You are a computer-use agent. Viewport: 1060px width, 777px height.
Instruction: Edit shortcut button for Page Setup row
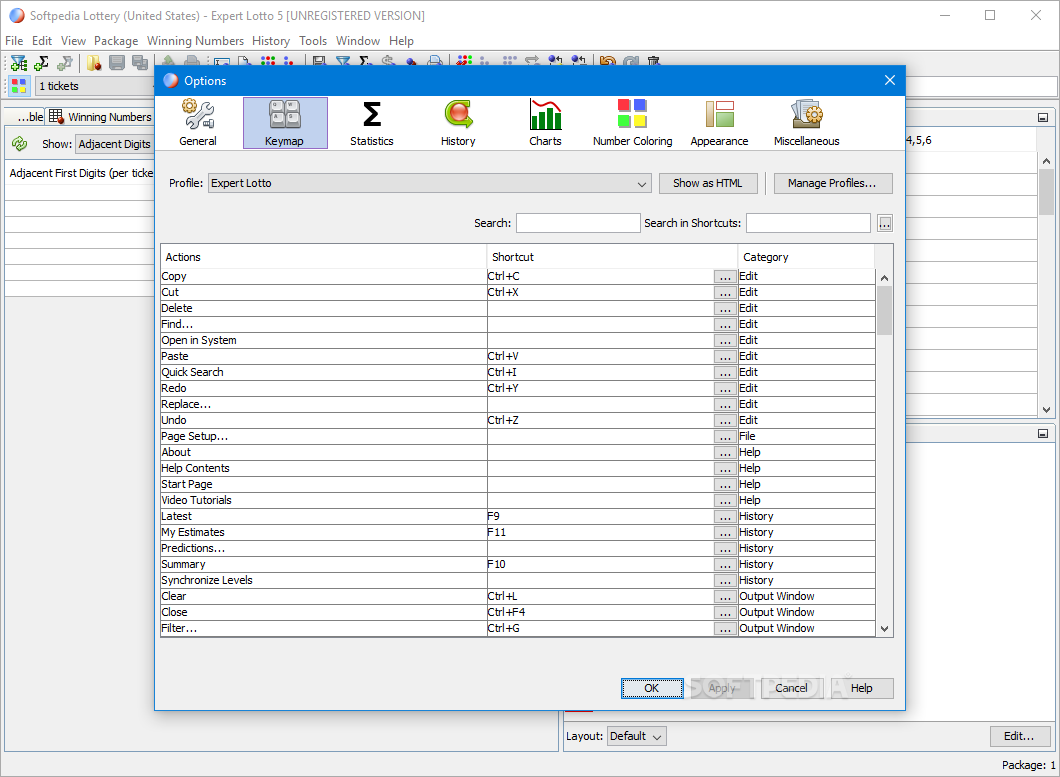point(725,437)
